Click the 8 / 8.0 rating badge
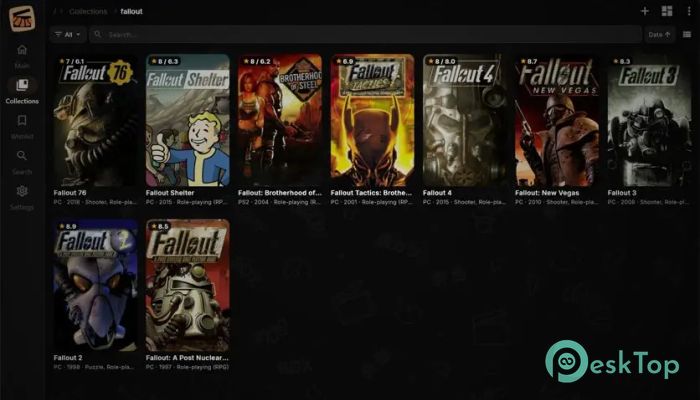The height and width of the screenshot is (400, 700). (x=442, y=62)
